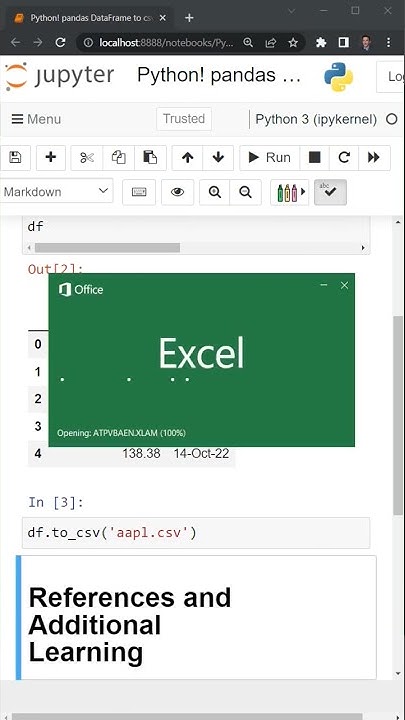Click the df code cell
The image size is (405, 720).
pyautogui.click(x=196, y=226)
